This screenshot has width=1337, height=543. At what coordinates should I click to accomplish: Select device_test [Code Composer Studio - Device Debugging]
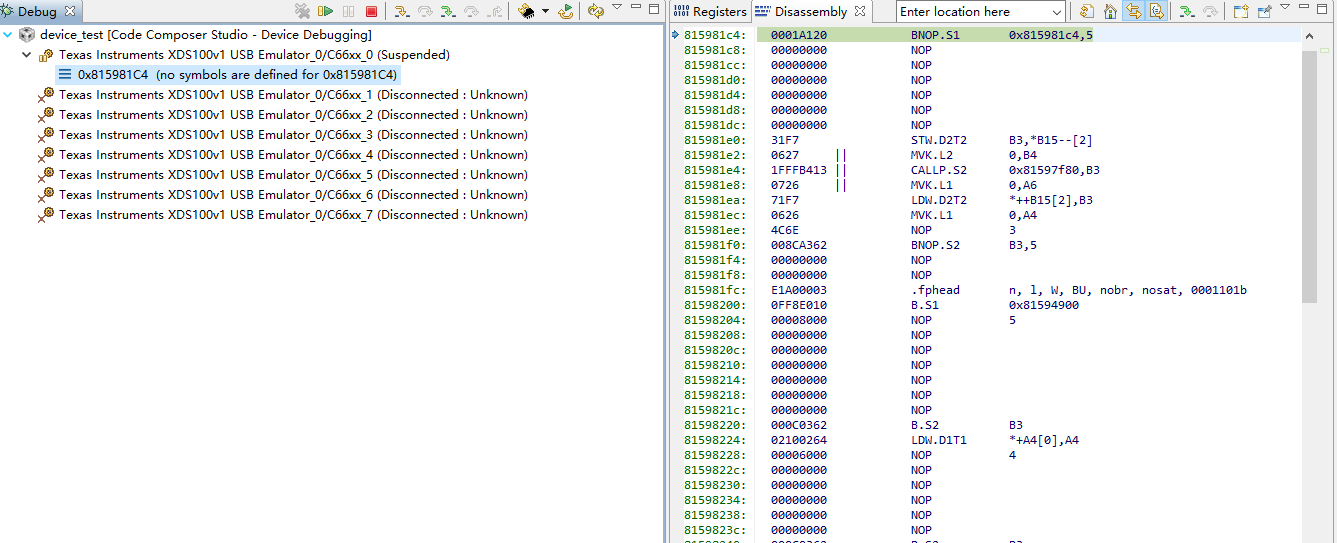[x=205, y=35]
